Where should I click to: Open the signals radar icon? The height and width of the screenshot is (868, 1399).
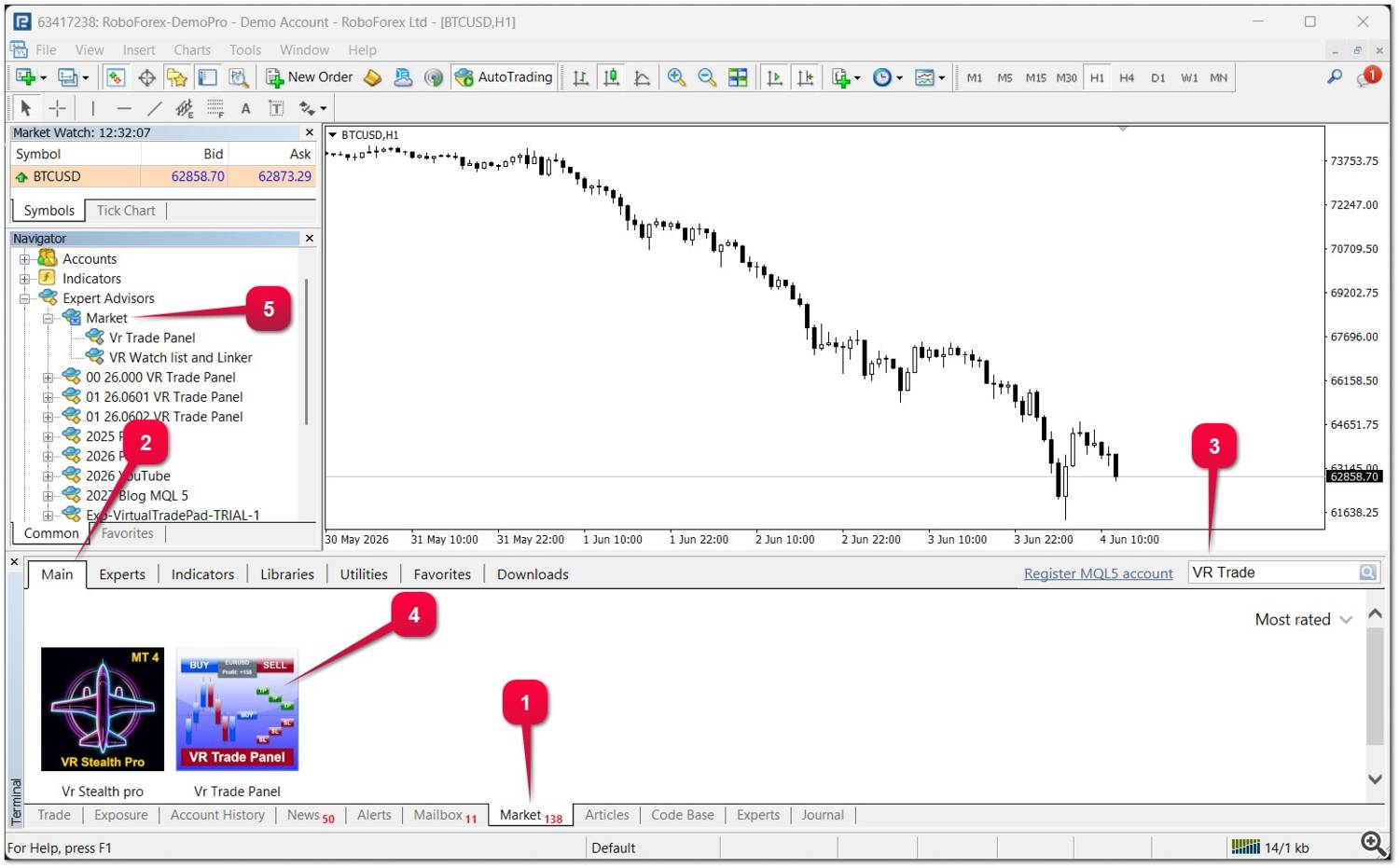tap(434, 77)
